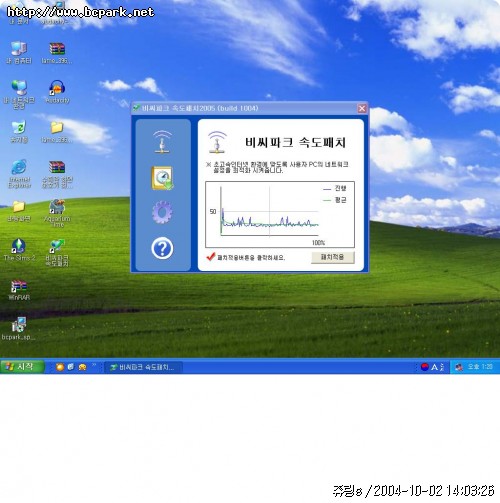Click the system tray icon near clock
The image size is (500, 503).
click(459, 367)
